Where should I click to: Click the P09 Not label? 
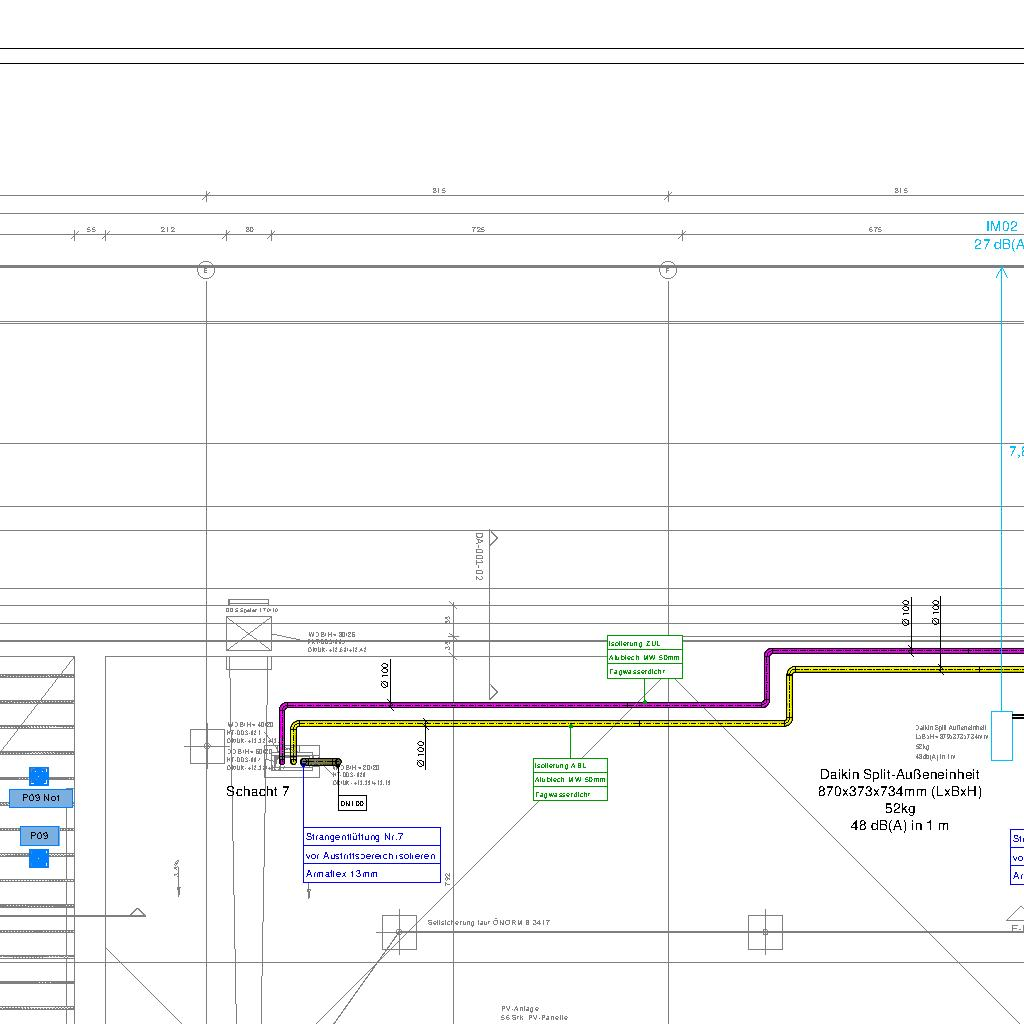pyautogui.click(x=41, y=798)
